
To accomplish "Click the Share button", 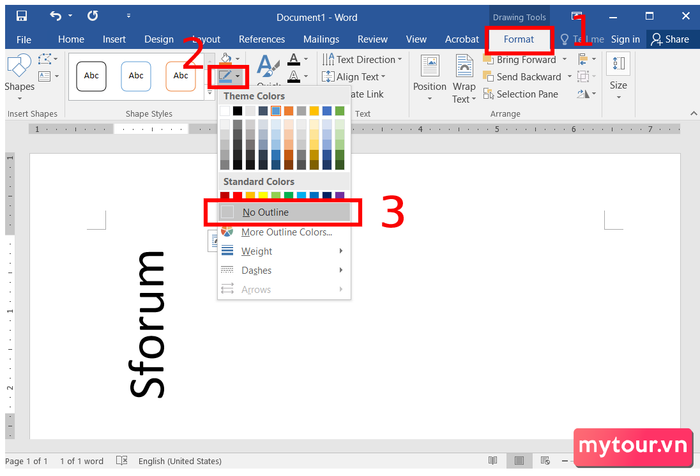I will pos(670,39).
